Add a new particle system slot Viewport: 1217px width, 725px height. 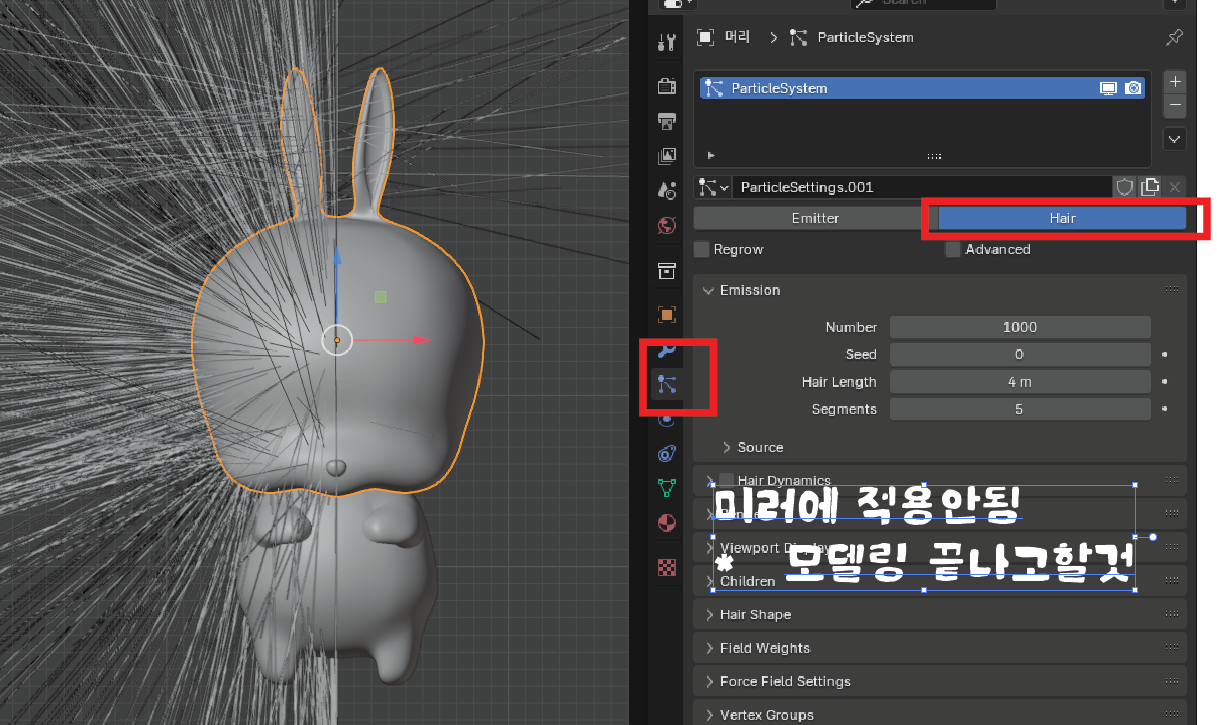tap(1176, 82)
